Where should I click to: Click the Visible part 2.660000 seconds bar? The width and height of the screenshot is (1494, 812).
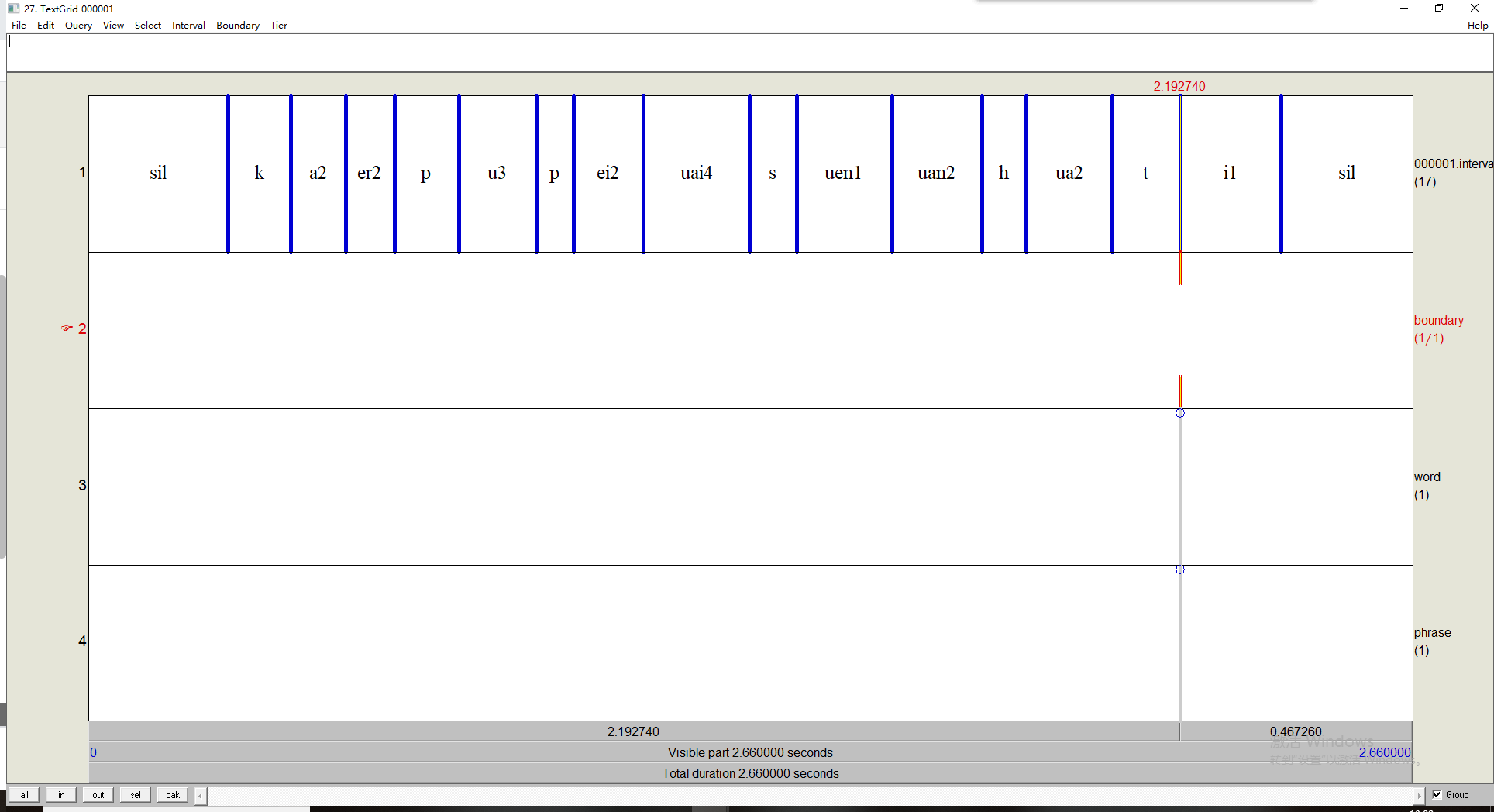[x=750, y=752]
